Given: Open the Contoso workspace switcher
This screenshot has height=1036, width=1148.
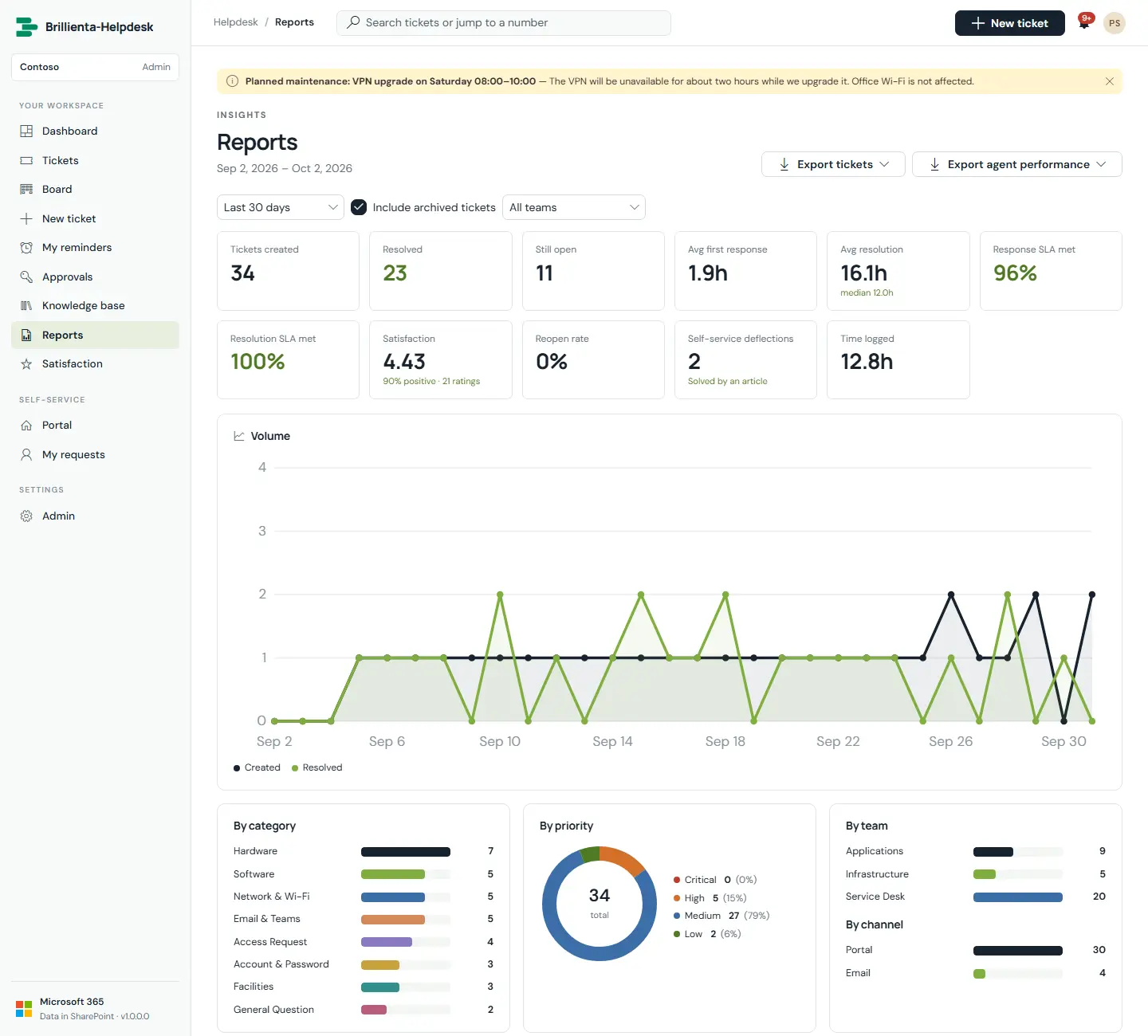Looking at the screenshot, I should tap(95, 67).
